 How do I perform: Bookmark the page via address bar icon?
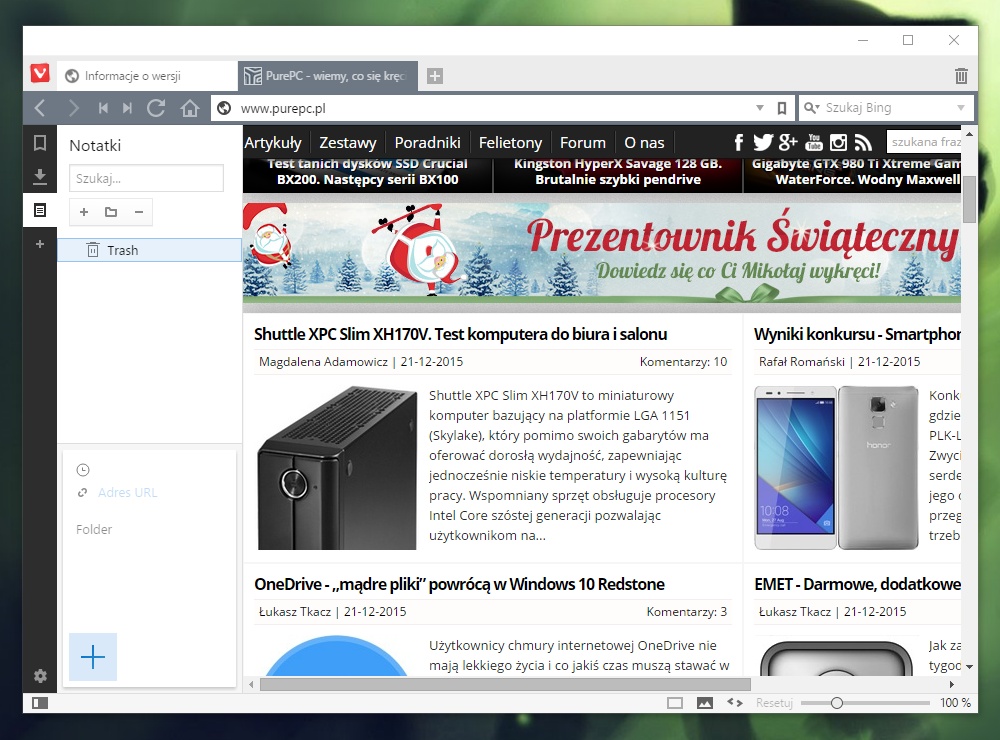coord(782,108)
